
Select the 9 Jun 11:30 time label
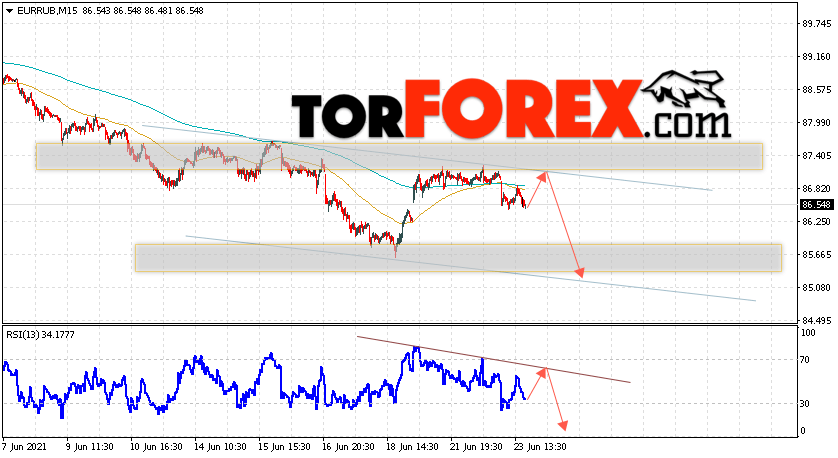(x=90, y=446)
